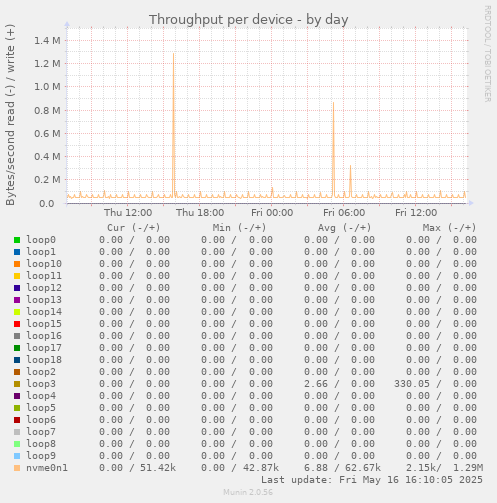Click the 'Throughput per device - by day' title
The height and width of the screenshot is (503, 497).
click(x=248, y=19)
